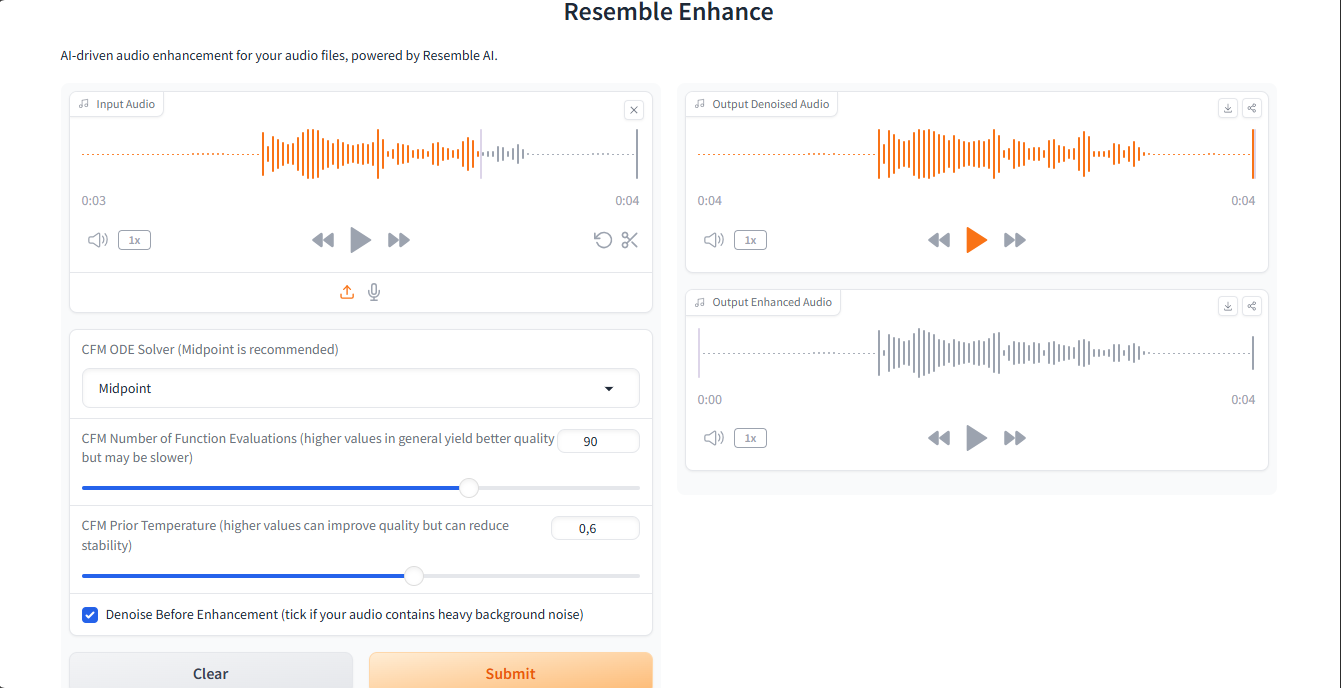Skip forward in the Input Audio
This screenshot has width=1341, height=688.
click(x=399, y=240)
